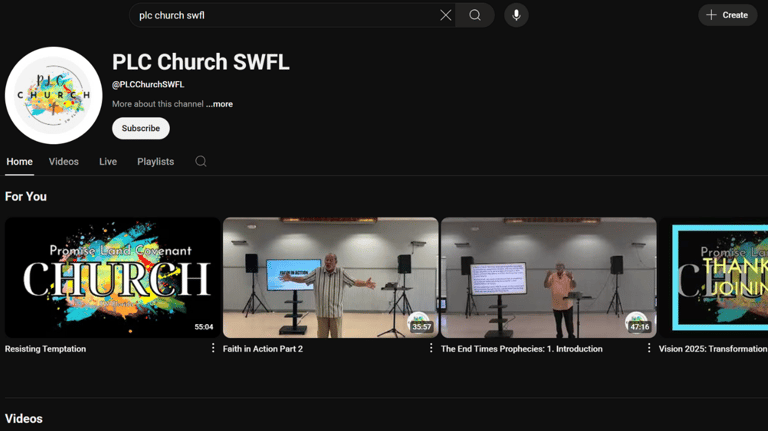The image size is (768, 431).
Task: Open the Live tab
Action: pos(108,162)
